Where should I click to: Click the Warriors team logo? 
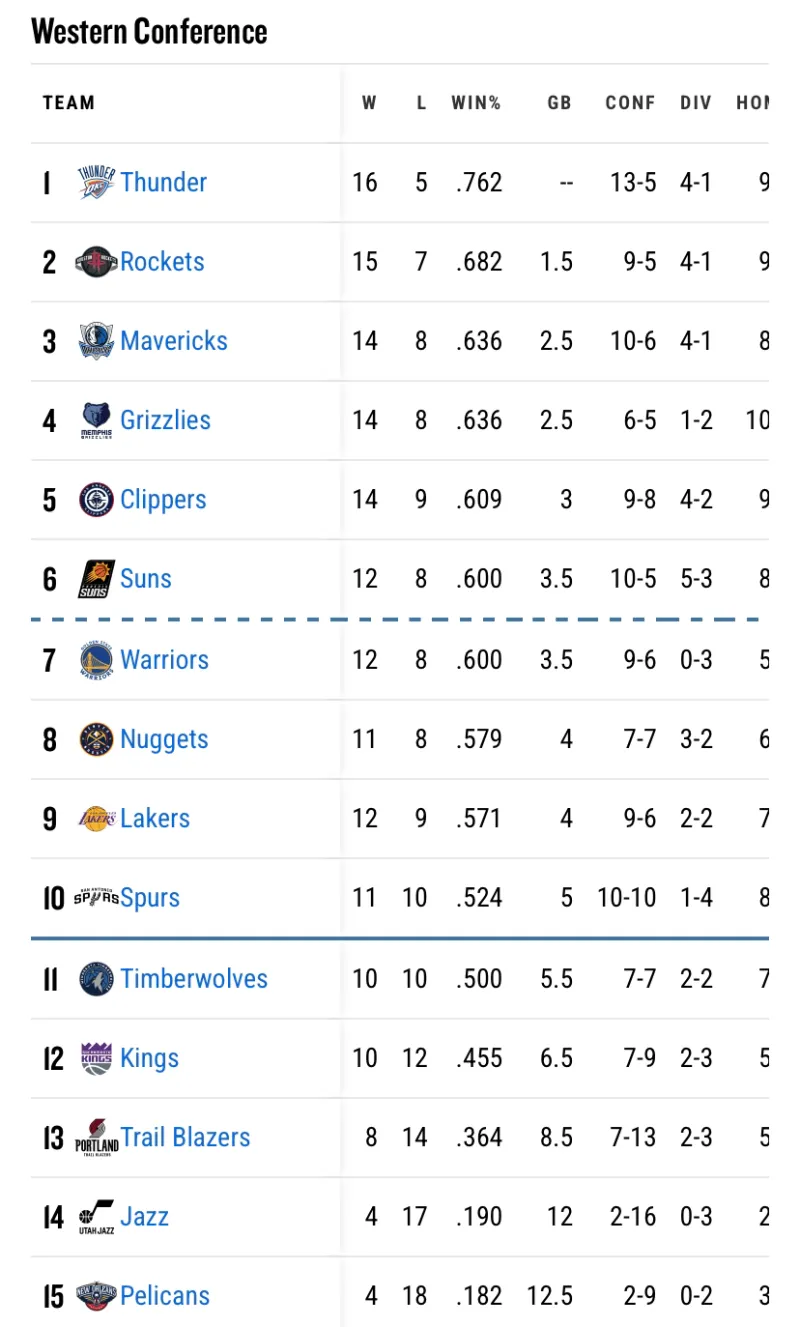[97, 660]
